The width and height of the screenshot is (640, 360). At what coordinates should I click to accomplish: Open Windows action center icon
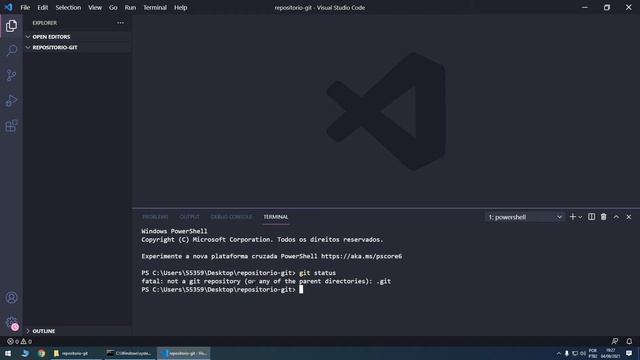(x=629, y=353)
